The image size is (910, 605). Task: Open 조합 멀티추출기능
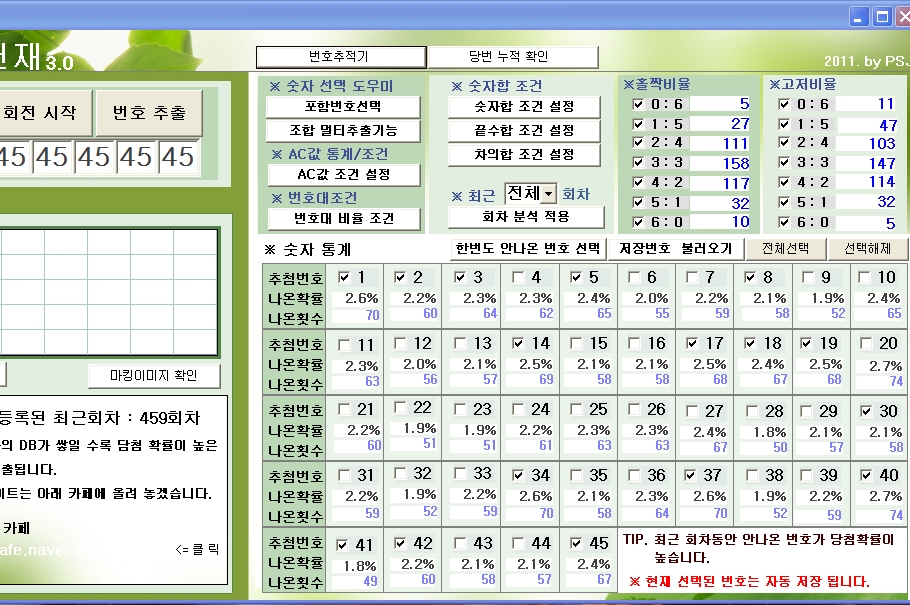pyautogui.click(x=342, y=131)
